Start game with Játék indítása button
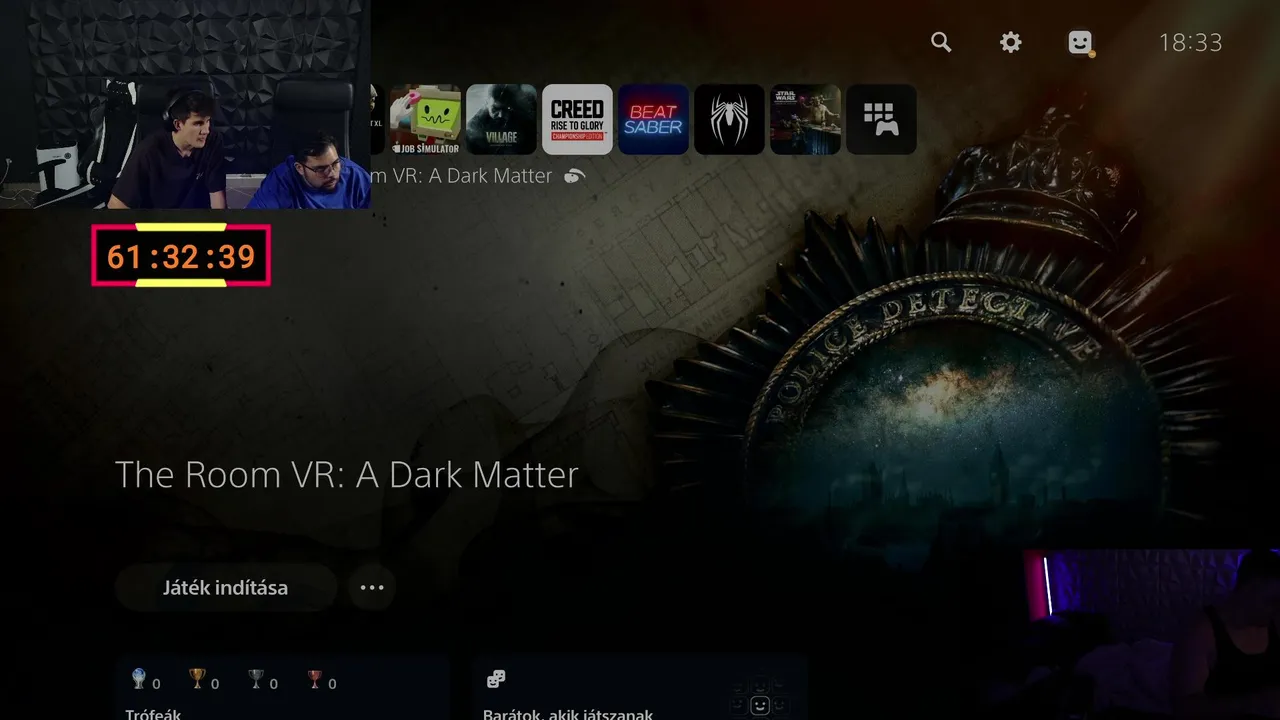The width and height of the screenshot is (1280, 720). point(226,587)
